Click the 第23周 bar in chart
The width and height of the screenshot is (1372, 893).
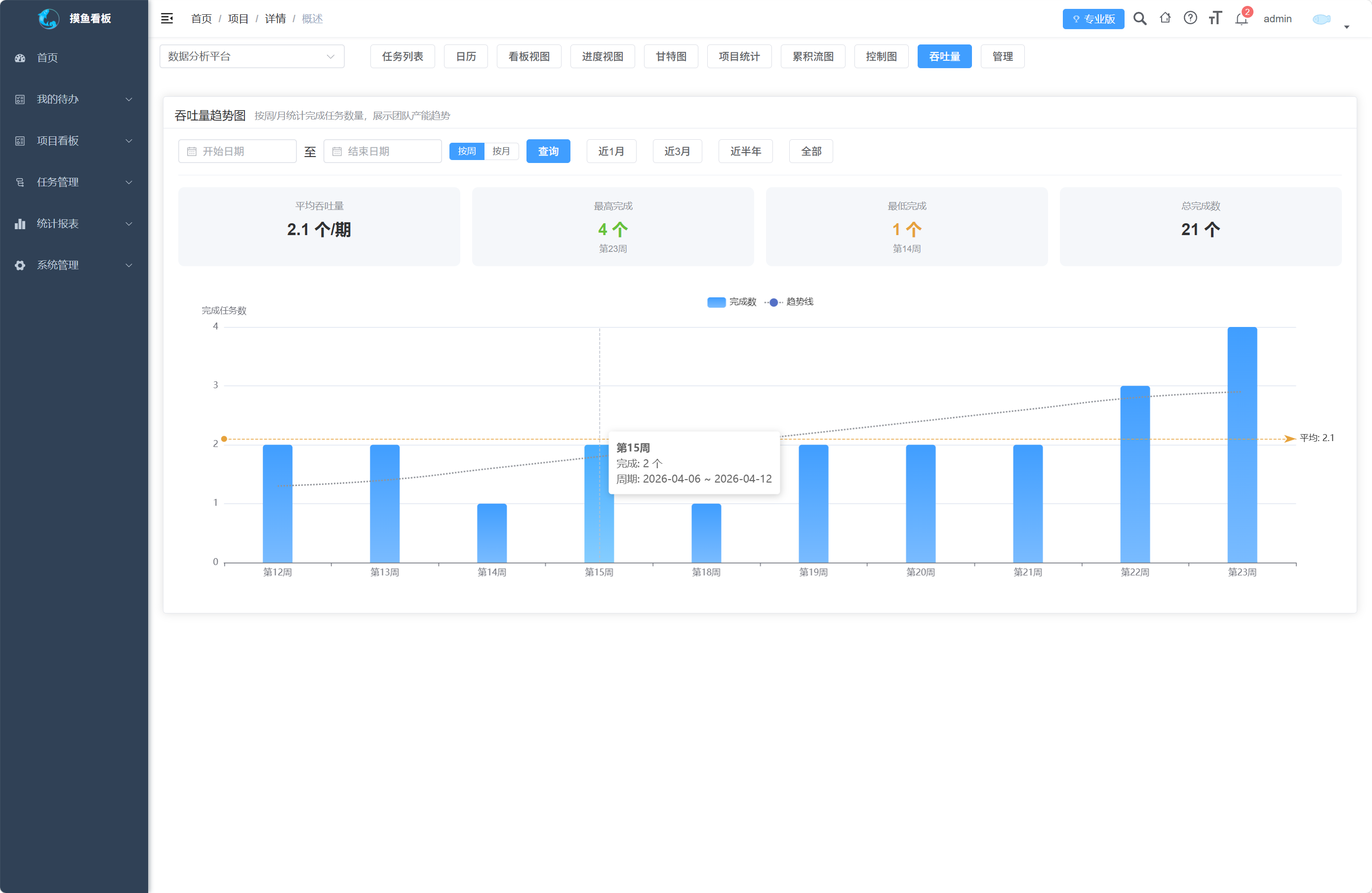pos(1242,445)
